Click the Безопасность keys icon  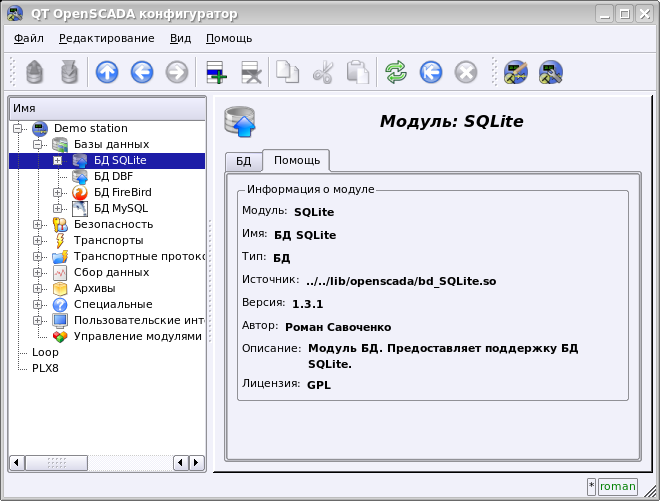(x=60, y=224)
